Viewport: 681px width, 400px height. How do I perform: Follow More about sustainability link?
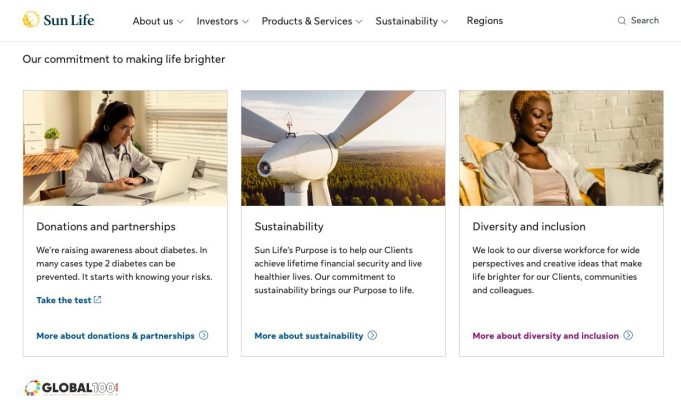pos(308,336)
